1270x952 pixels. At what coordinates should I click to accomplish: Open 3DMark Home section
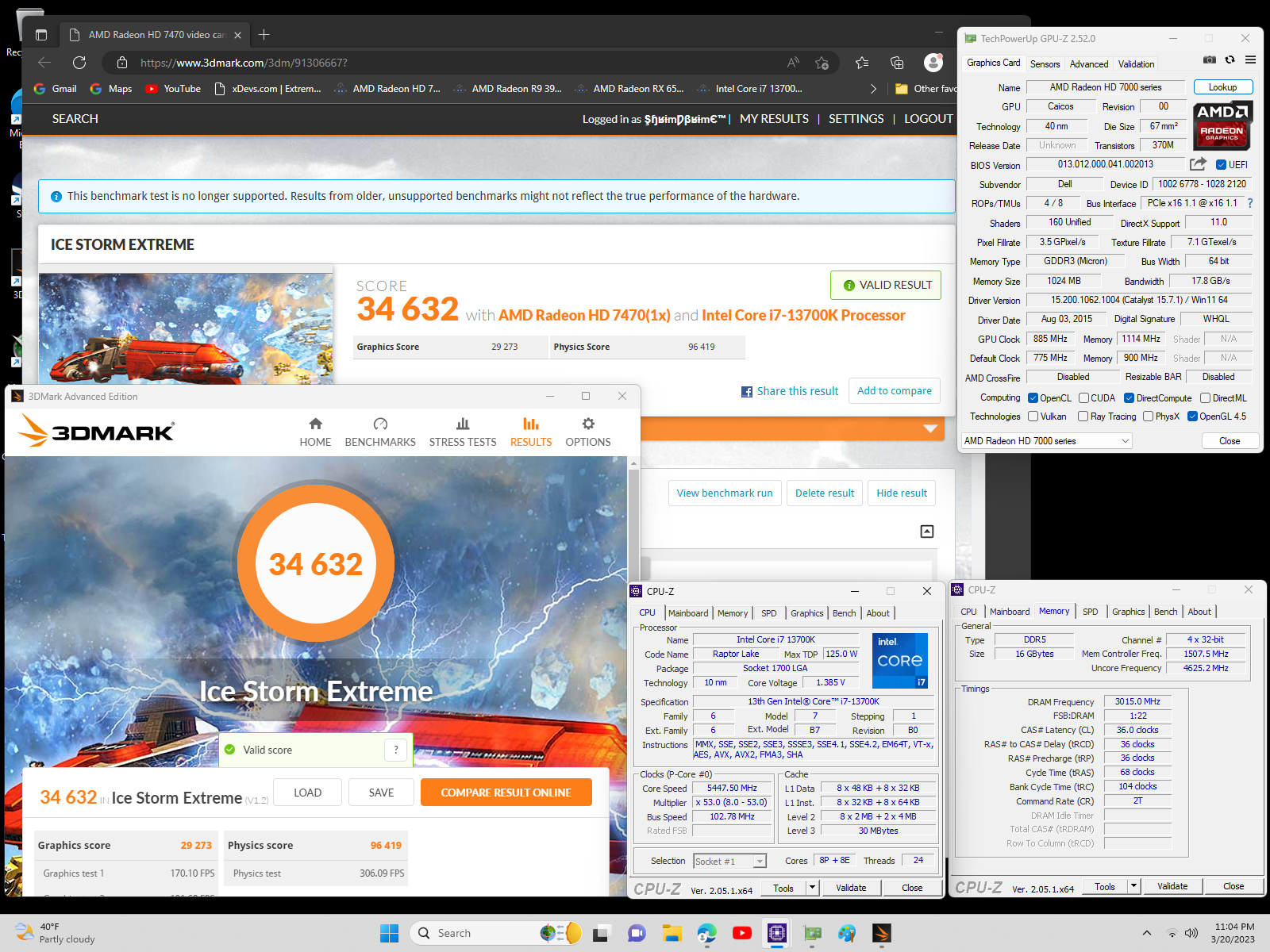(315, 432)
